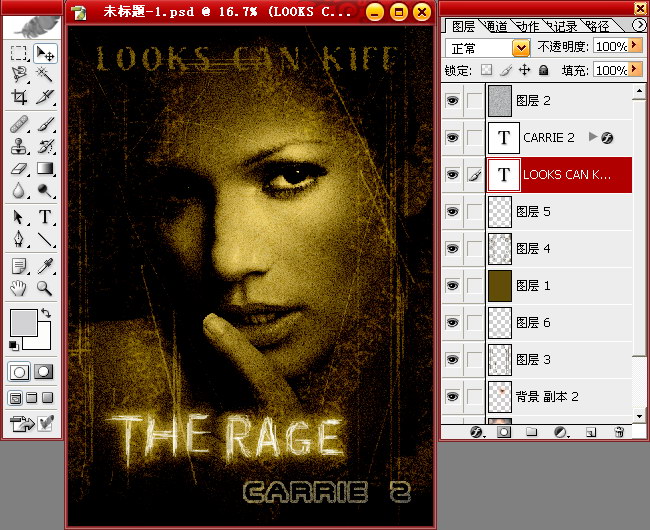Add a layer mask
This screenshot has width=650, height=530.
(504, 432)
